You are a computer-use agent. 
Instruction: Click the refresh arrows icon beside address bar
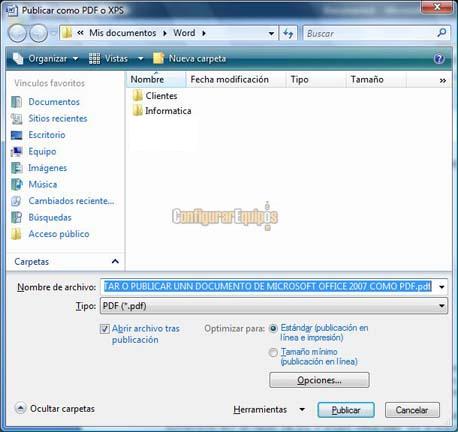click(288, 33)
